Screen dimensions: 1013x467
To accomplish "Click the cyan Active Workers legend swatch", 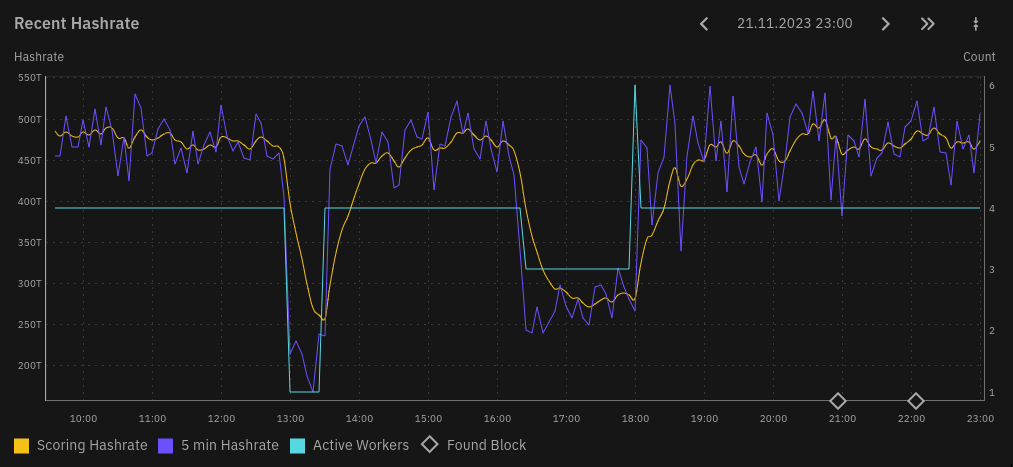I will tap(298, 445).
